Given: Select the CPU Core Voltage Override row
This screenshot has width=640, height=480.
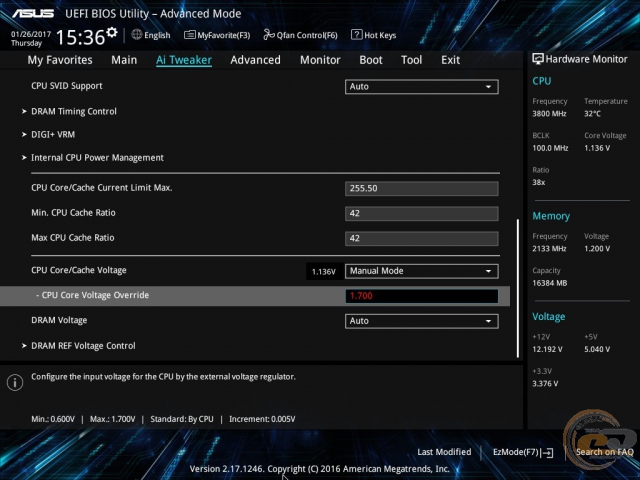Looking at the screenshot, I should click(x=255, y=296).
